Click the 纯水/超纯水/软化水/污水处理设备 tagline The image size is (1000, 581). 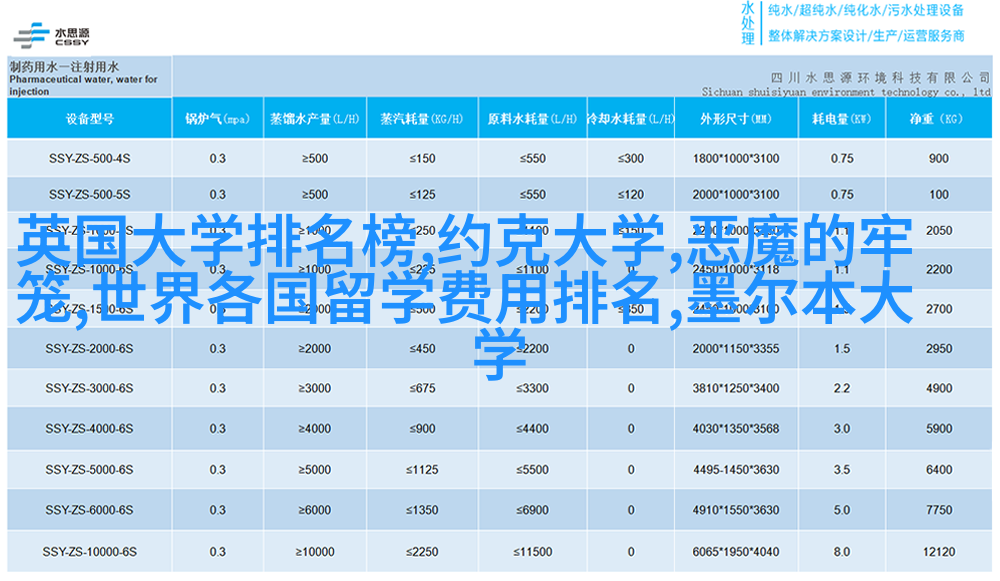pos(865,10)
